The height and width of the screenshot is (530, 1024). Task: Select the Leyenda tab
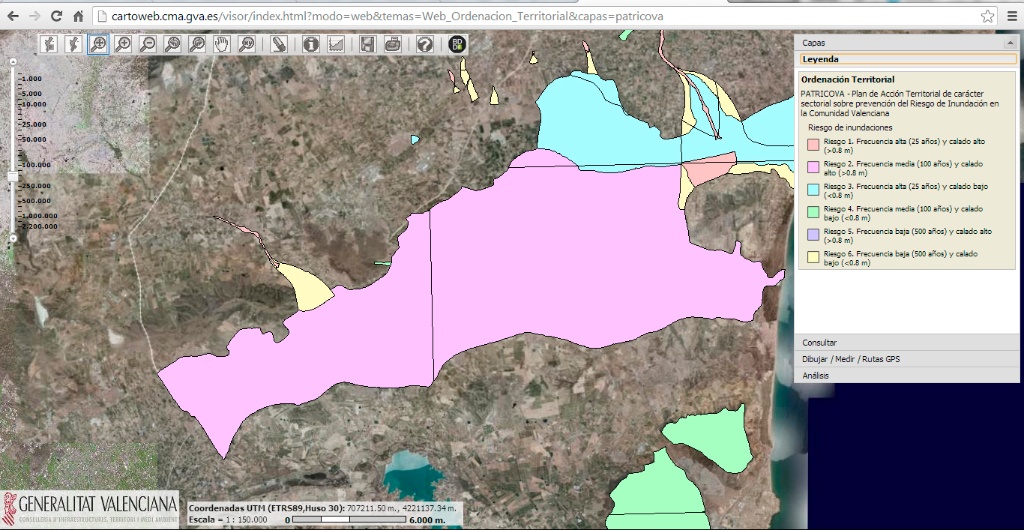click(x=820, y=59)
